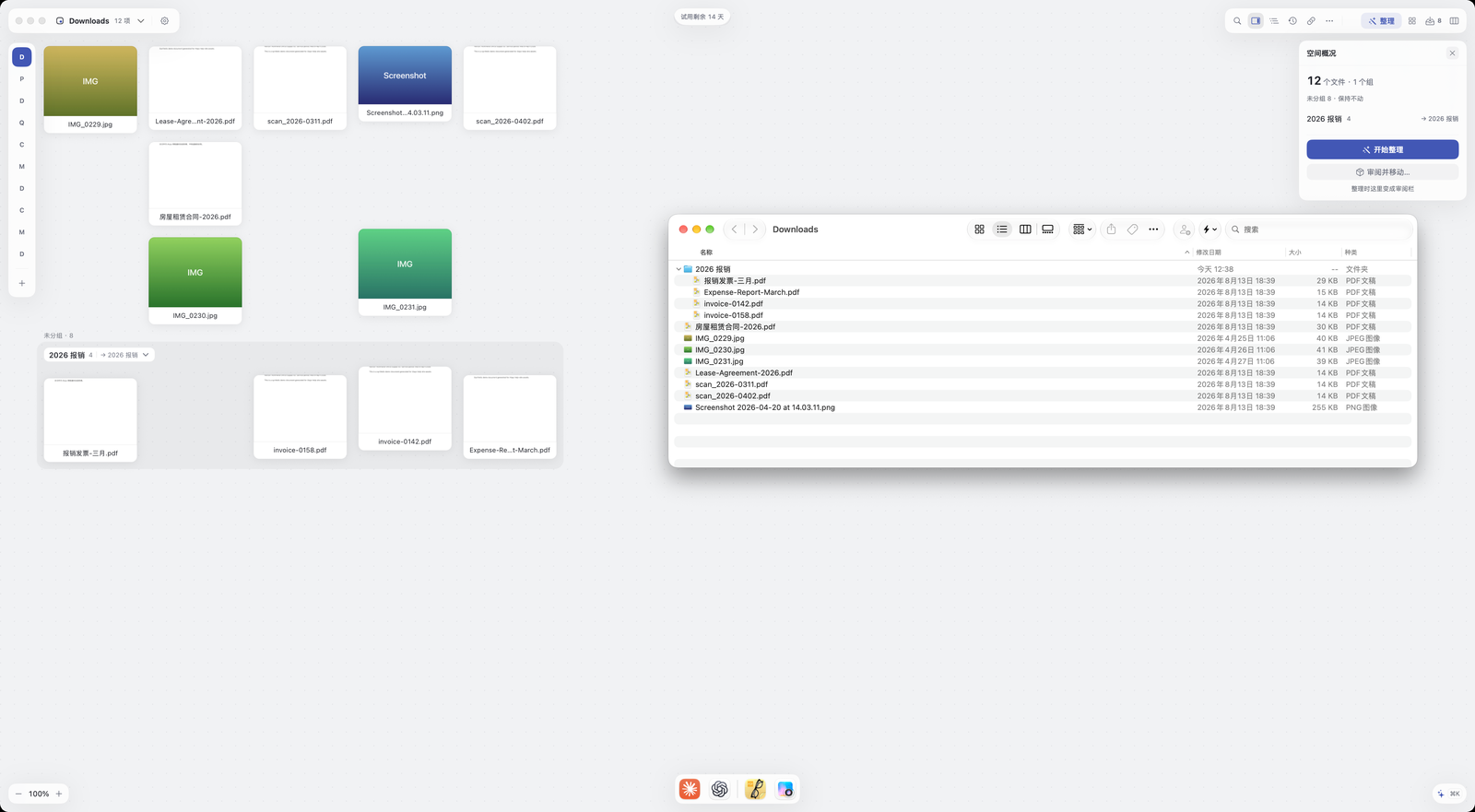Sort Finder list by the 名称 column header
Viewport: 1475px width, 812px height.
point(931,253)
